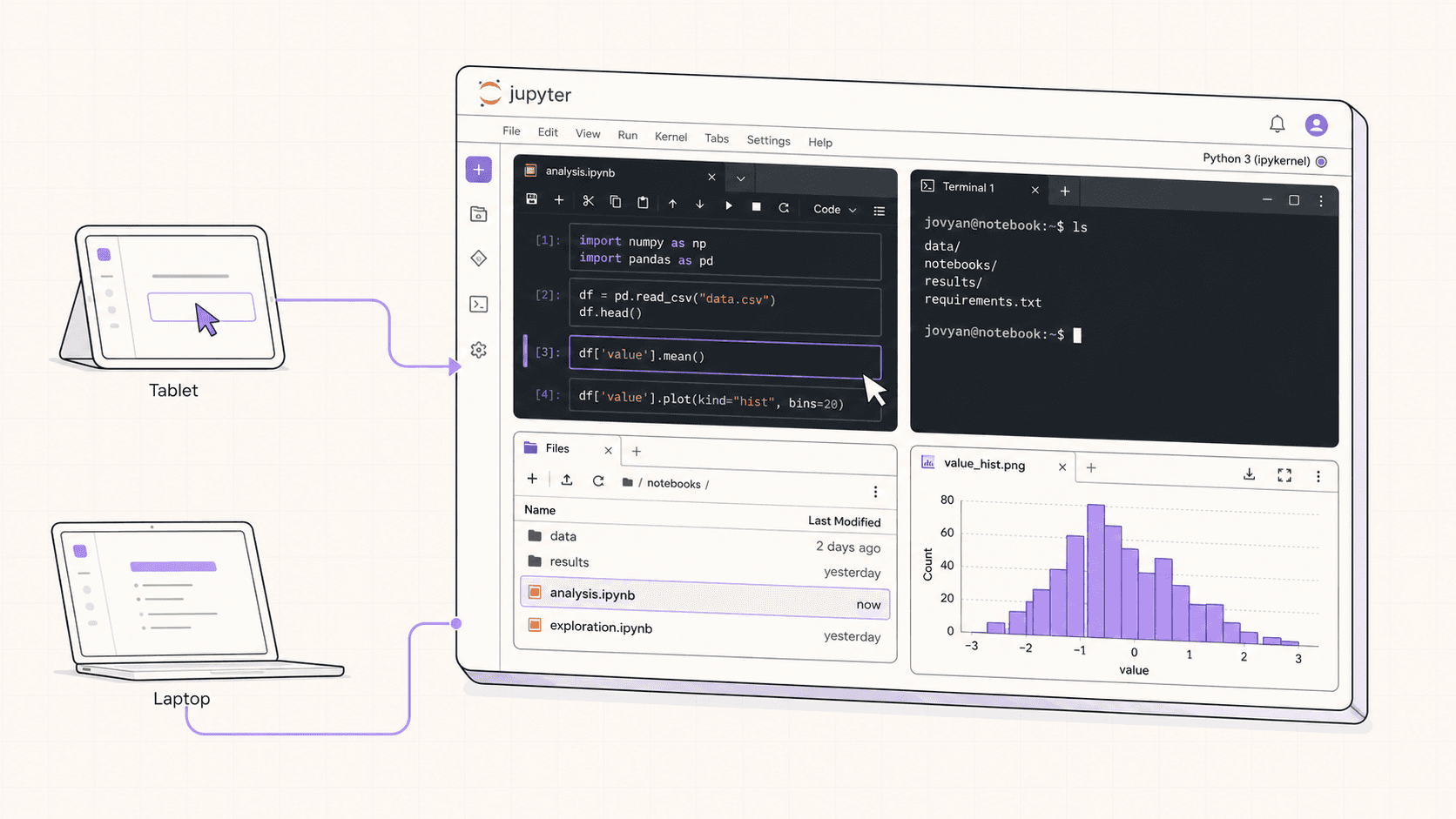Open the Files panel three-dot menu
The width and height of the screenshot is (1456, 819).
click(x=875, y=492)
